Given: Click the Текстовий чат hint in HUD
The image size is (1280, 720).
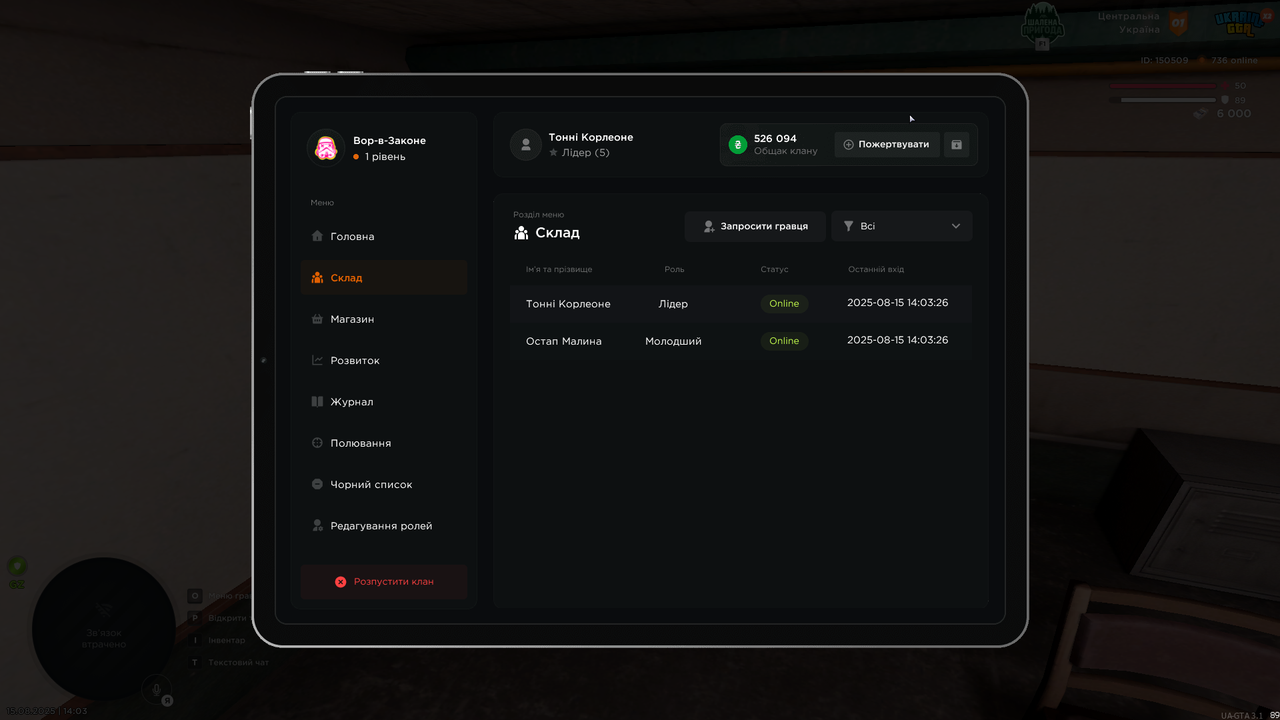Looking at the screenshot, I should [x=238, y=662].
